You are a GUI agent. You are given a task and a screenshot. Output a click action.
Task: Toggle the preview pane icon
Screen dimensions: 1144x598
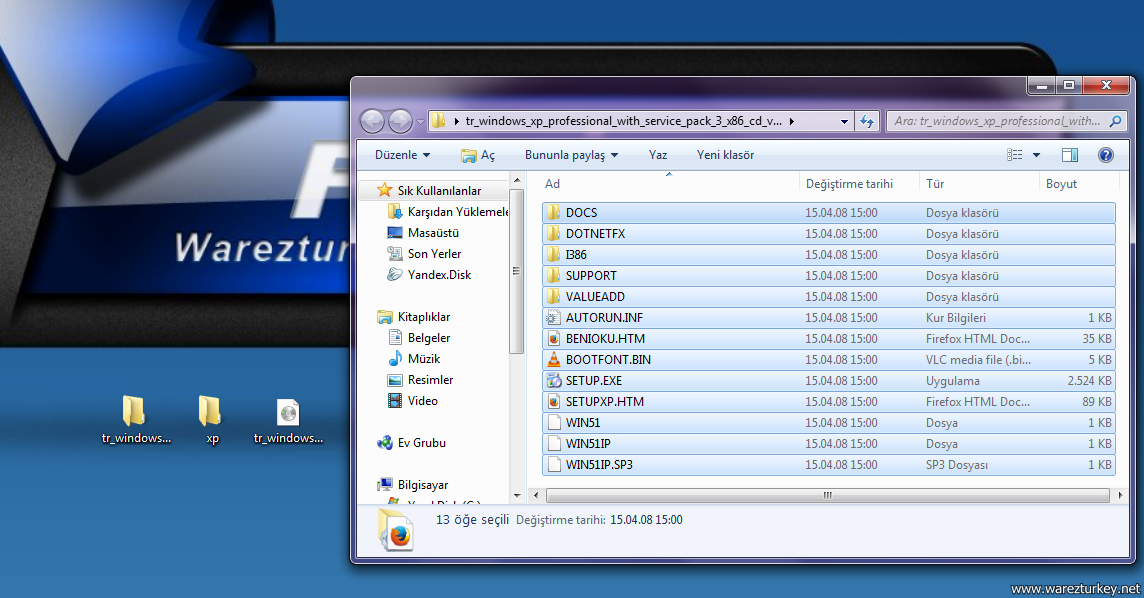(x=1070, y=155)
